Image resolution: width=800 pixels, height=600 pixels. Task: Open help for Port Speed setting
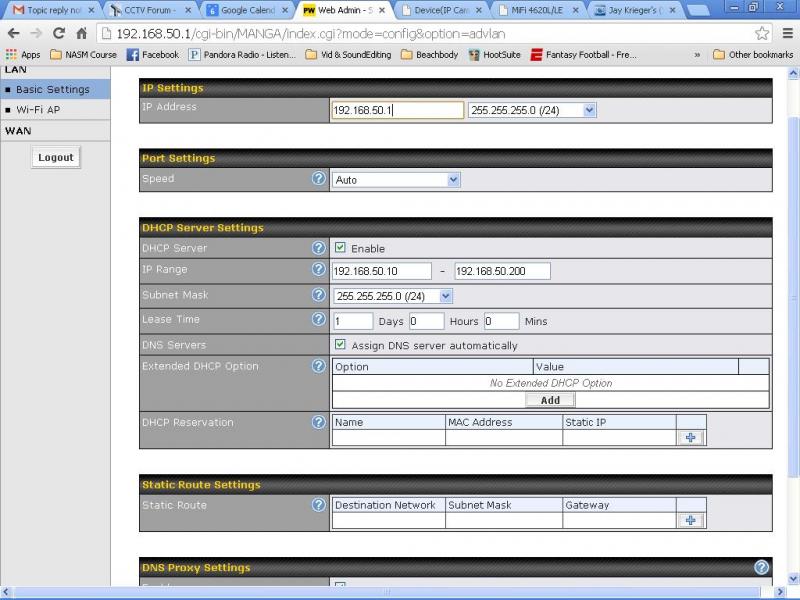318,178
